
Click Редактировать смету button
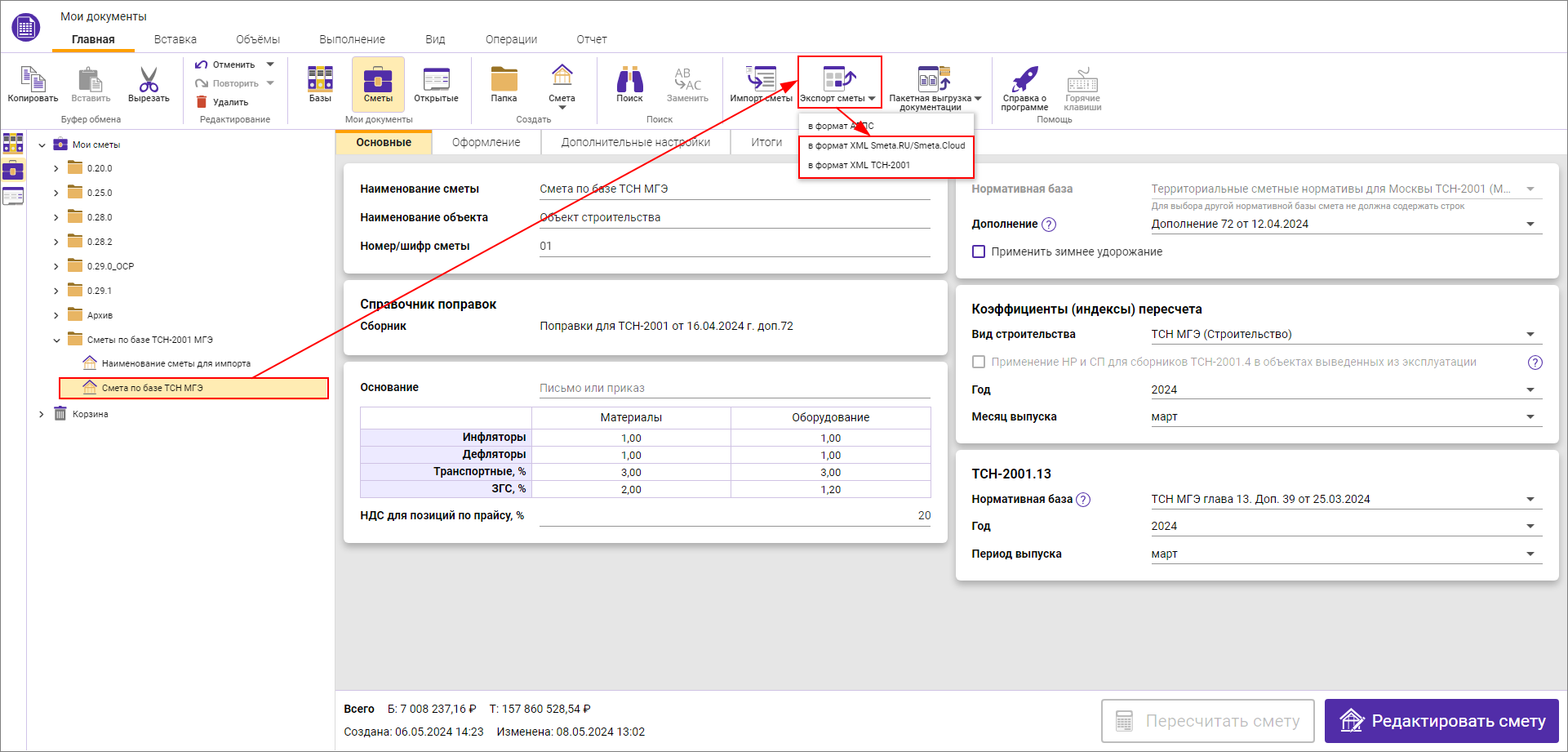click(x=1441, y=721)
